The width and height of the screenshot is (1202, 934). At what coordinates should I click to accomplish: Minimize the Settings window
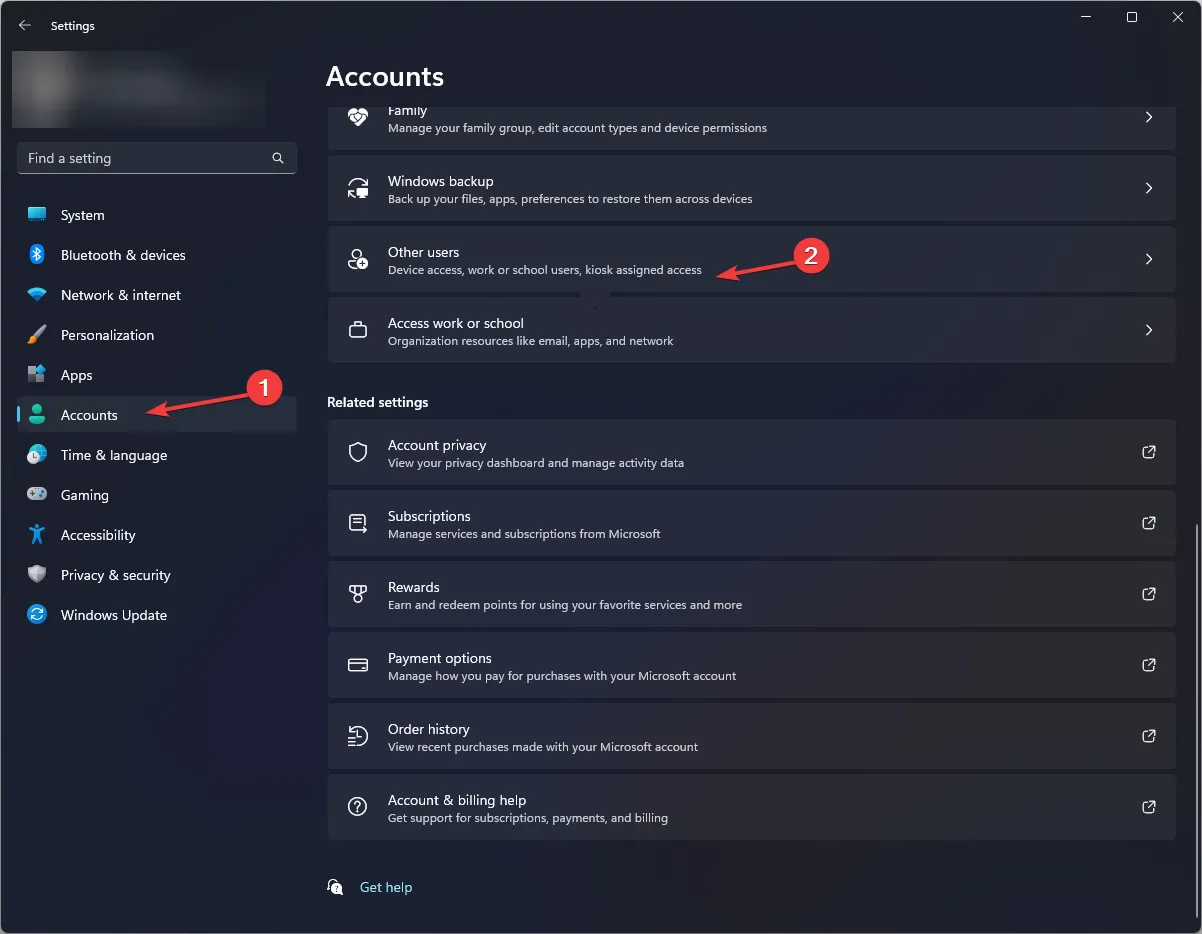[x=1086, y=17]
